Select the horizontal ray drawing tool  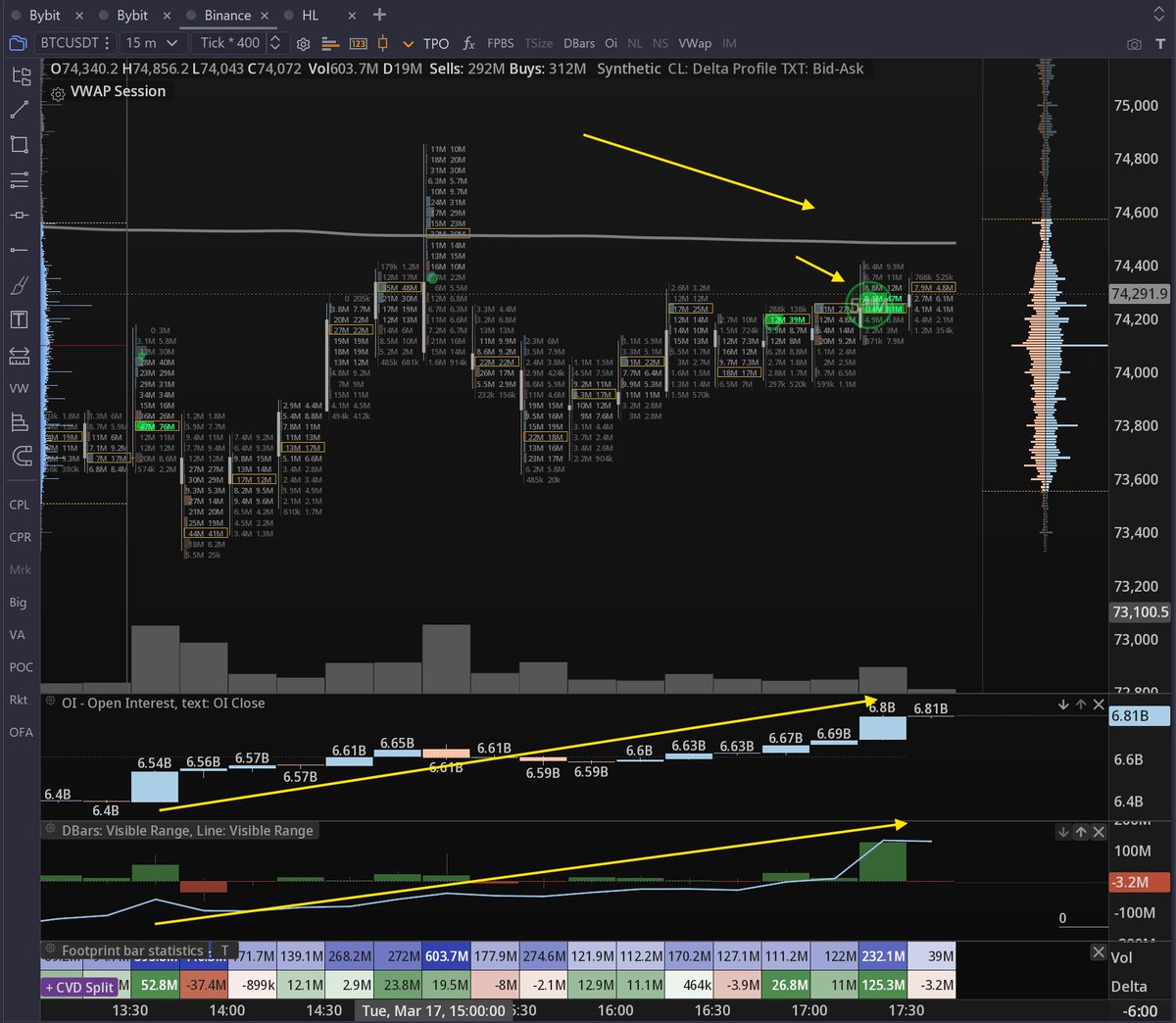click(20, 250)
